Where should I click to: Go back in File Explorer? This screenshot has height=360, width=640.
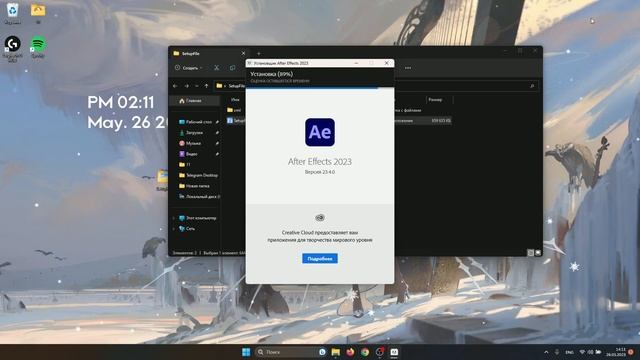click(175, 86)
